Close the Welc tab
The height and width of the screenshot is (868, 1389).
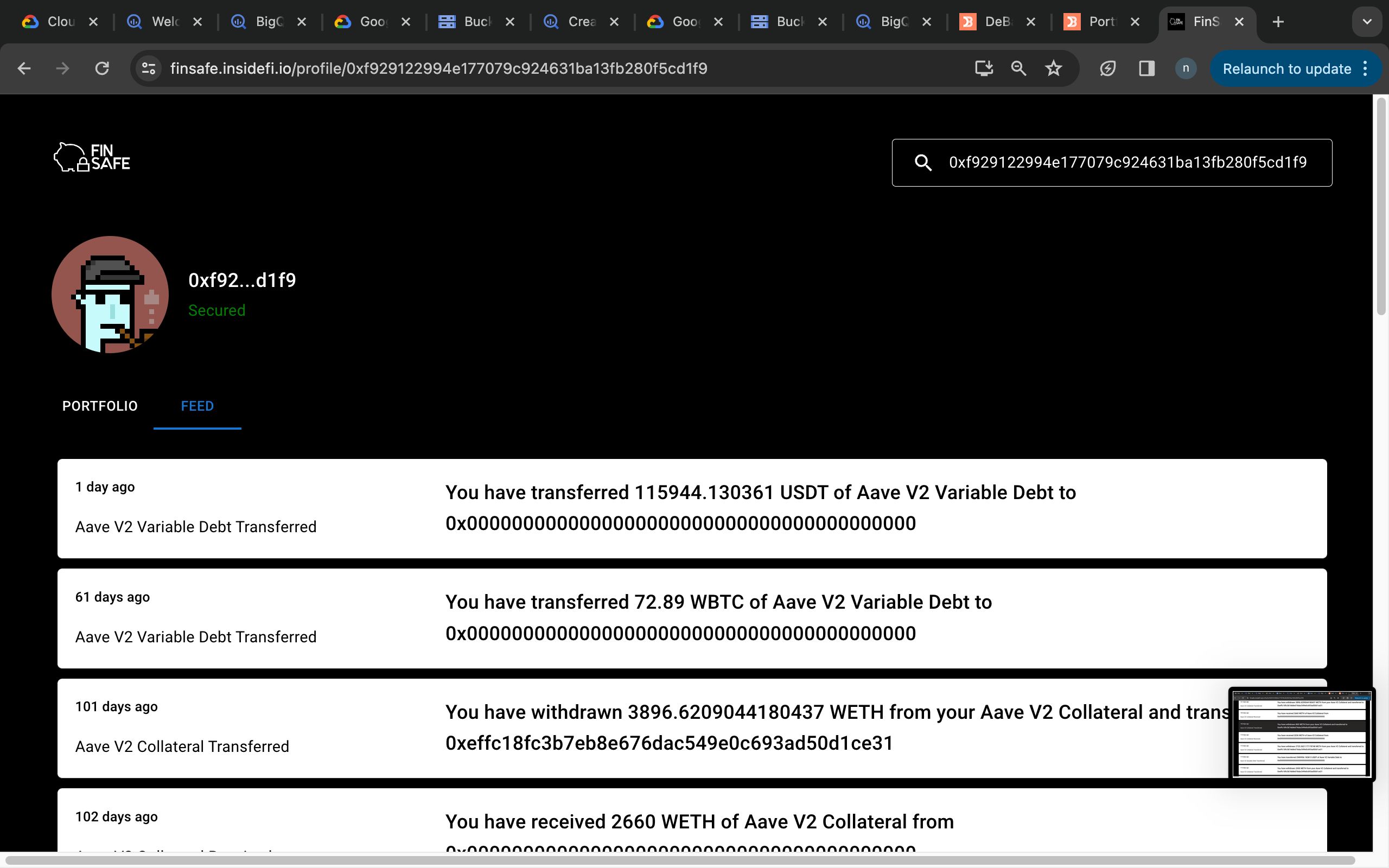[197, 22]
